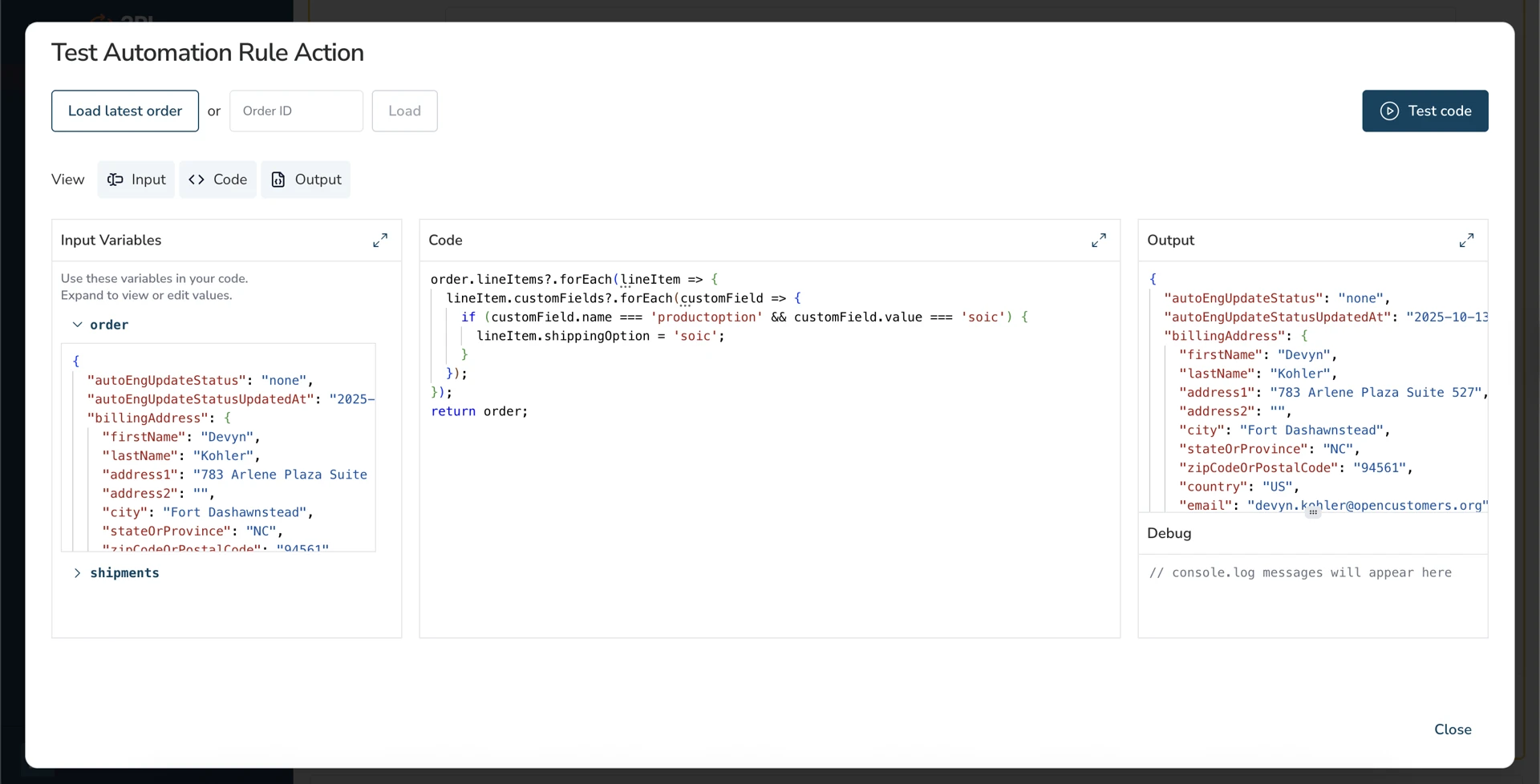Click the Input Variables panel title
The image size is (1540, 784).
point(111,240)
